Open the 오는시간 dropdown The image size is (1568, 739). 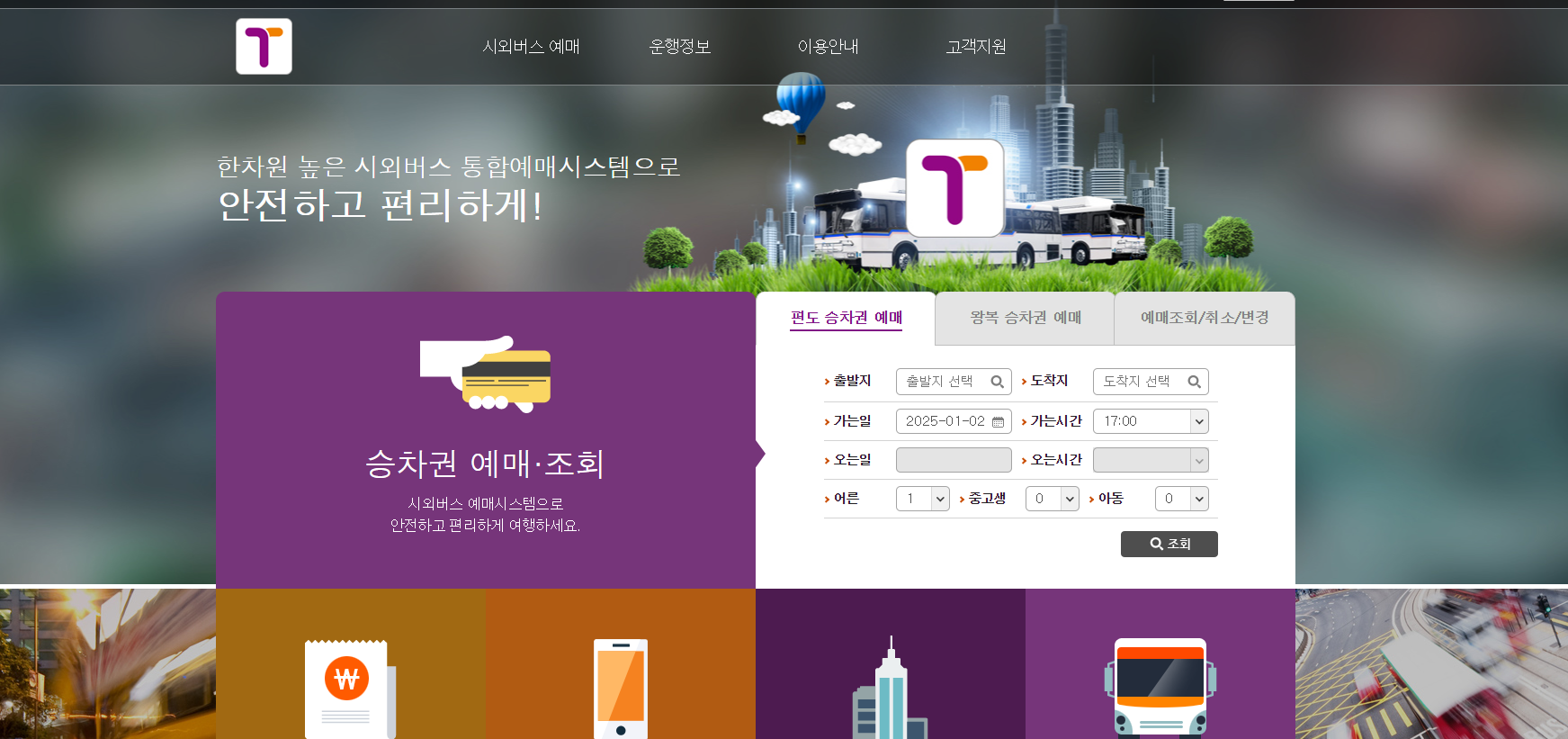pos(1151,460)
